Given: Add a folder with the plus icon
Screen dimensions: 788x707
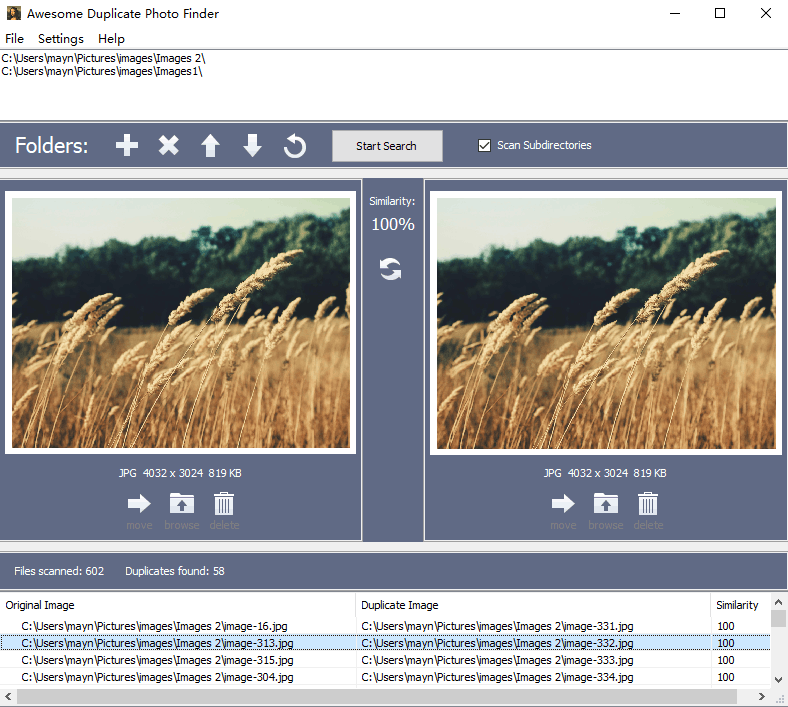Looking at the screenshot, I should click(127, 145).
